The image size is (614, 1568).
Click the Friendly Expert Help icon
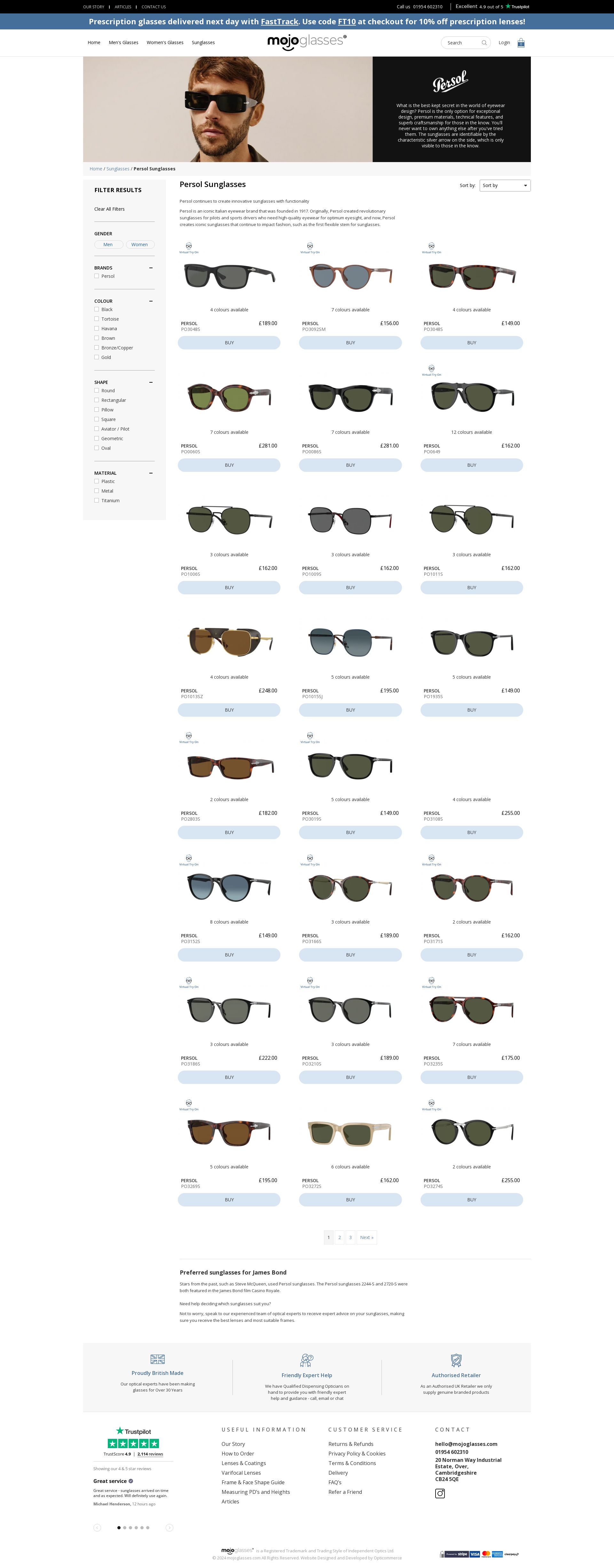(307, 1360)
